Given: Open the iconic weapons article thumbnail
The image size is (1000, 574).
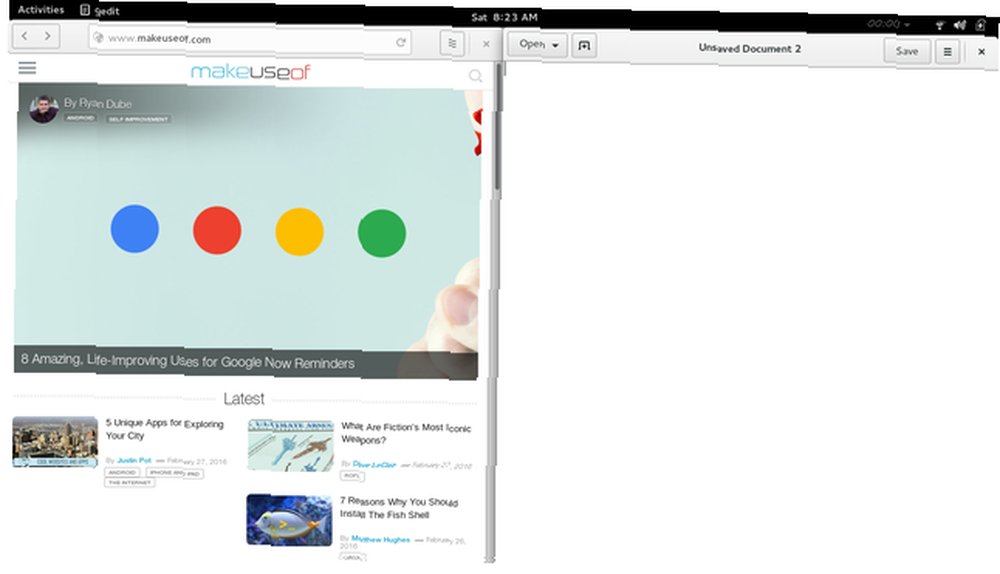Looking at the screenshot, I should [291, 445].
